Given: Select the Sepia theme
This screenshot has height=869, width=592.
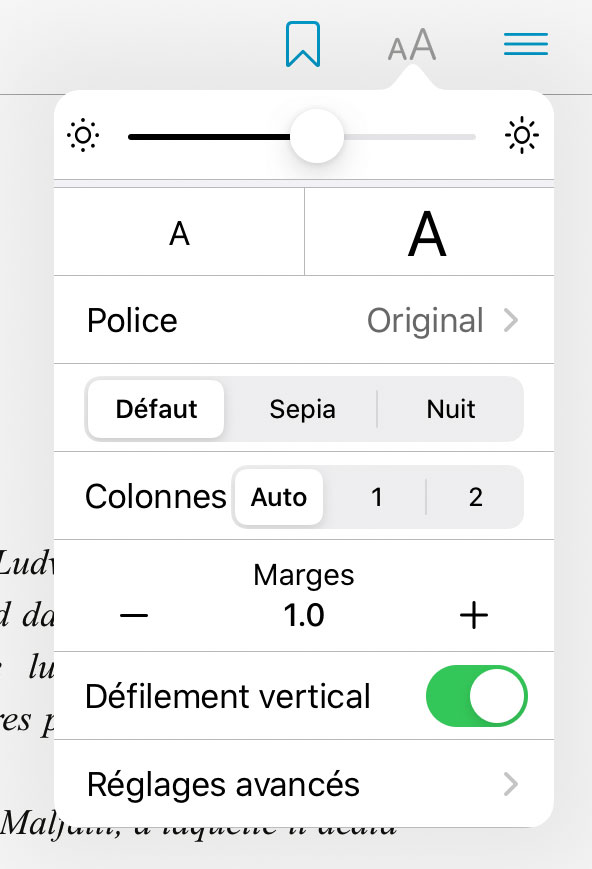Looking at the screenshot, I should (302, 409).
